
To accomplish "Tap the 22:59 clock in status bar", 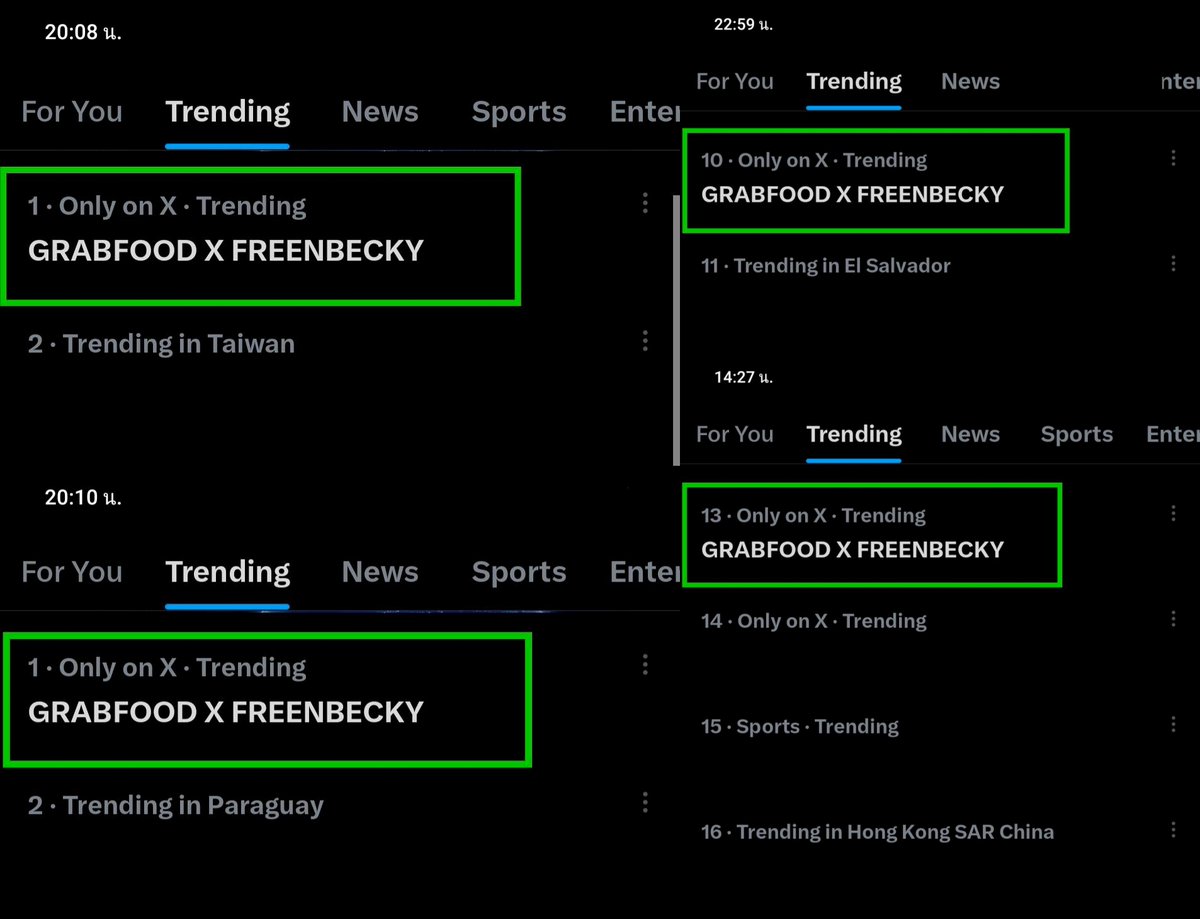I will (743, 25).
